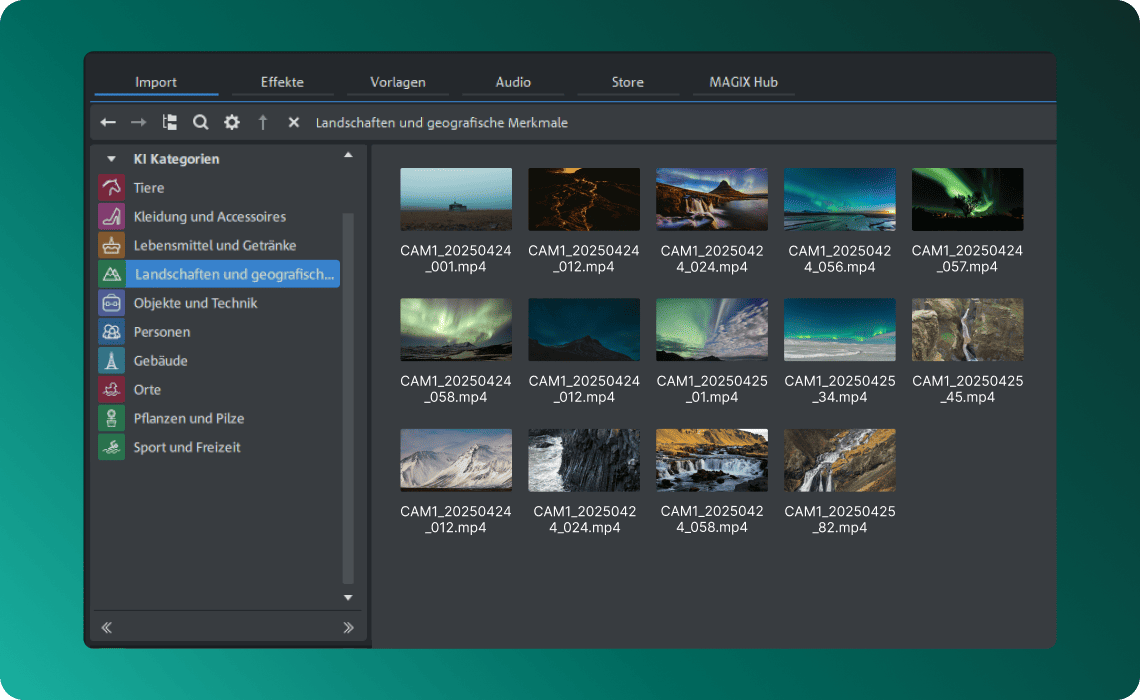Click the path text Landschaften und geografische Merkmale

(441, 123)
